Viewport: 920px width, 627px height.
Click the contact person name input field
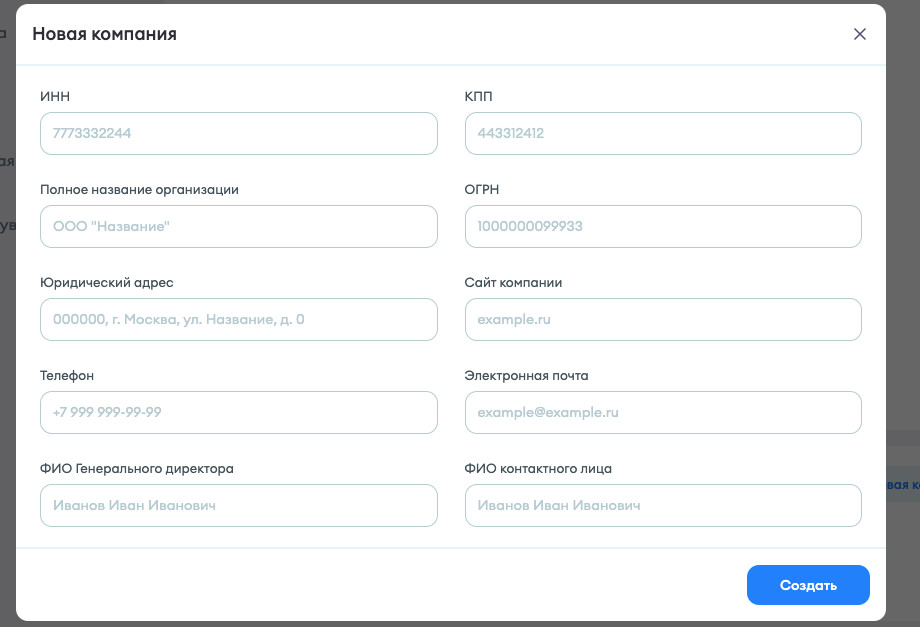[x=663, y=506]
